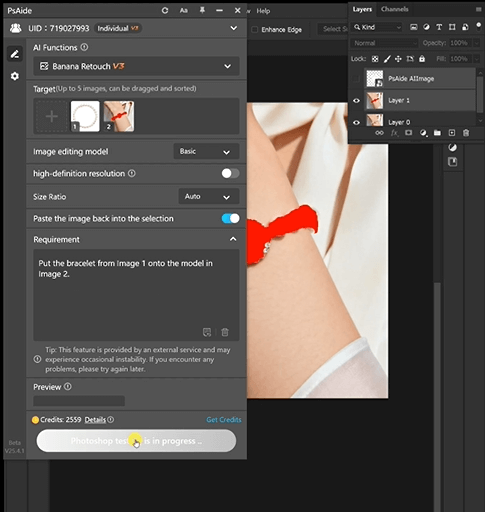
Task: Click the Preview info icon
Action: [68, 387]
